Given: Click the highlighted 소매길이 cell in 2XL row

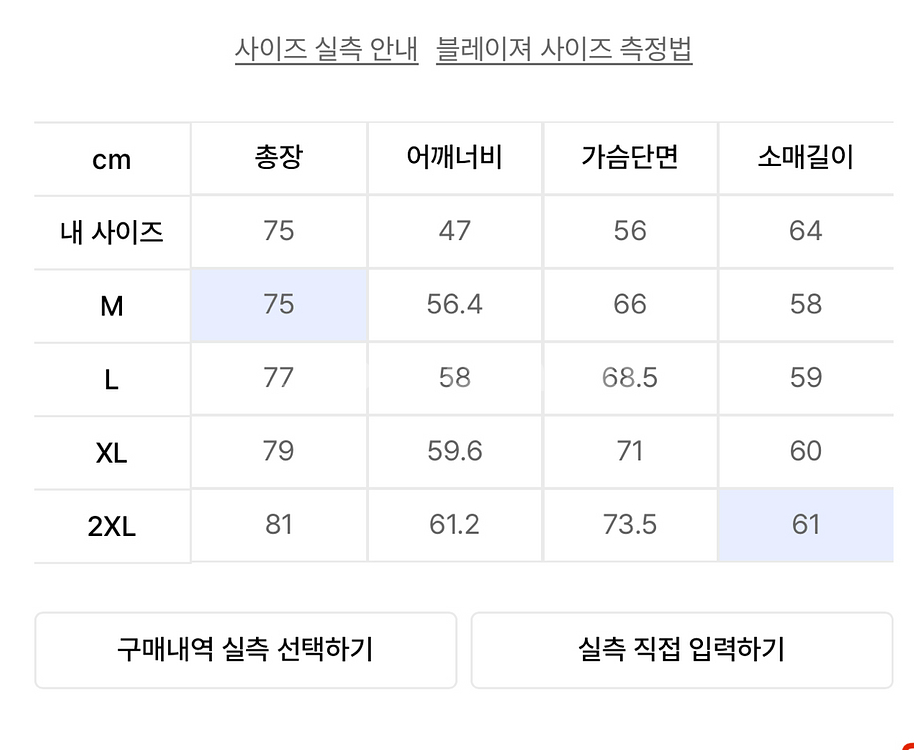Looking at the screenshot, I should click(x=805, y=525).
